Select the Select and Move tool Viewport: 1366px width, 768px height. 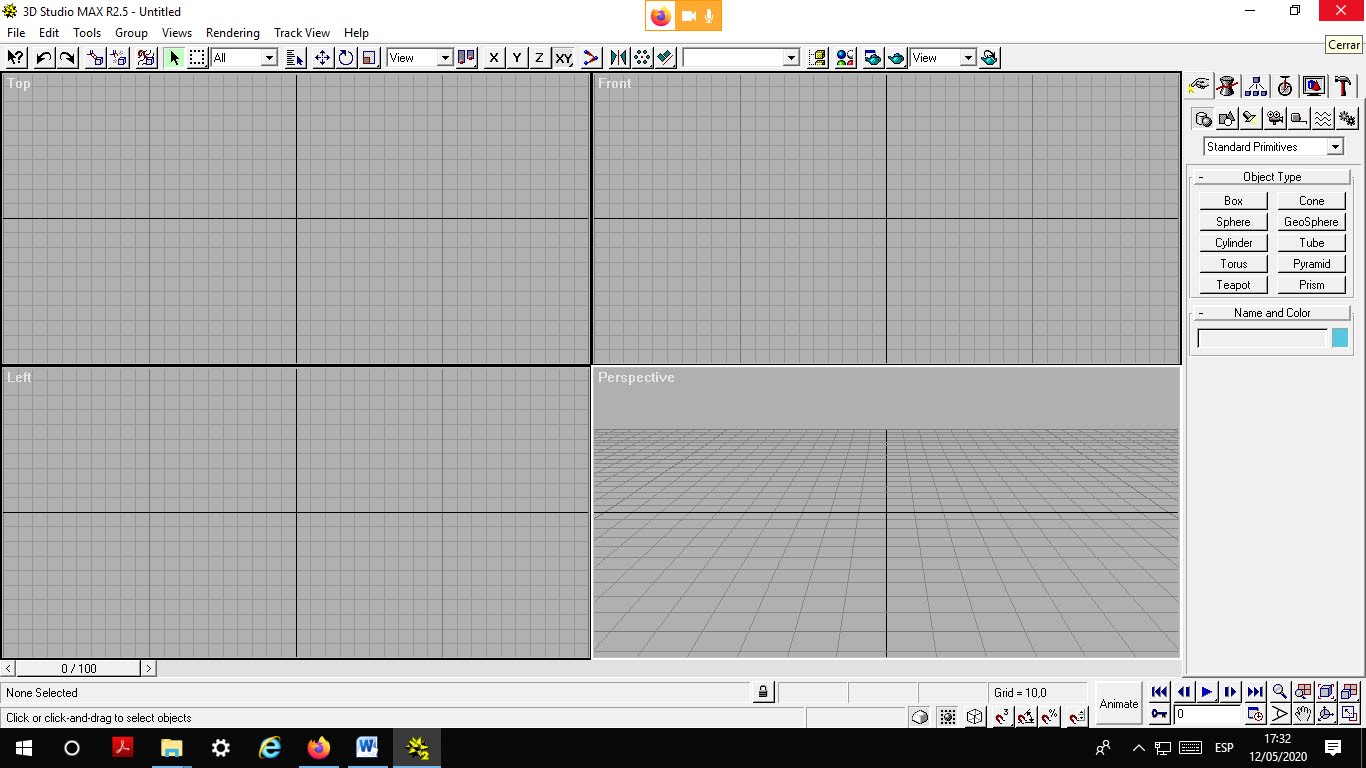click(x=322, y=57)
